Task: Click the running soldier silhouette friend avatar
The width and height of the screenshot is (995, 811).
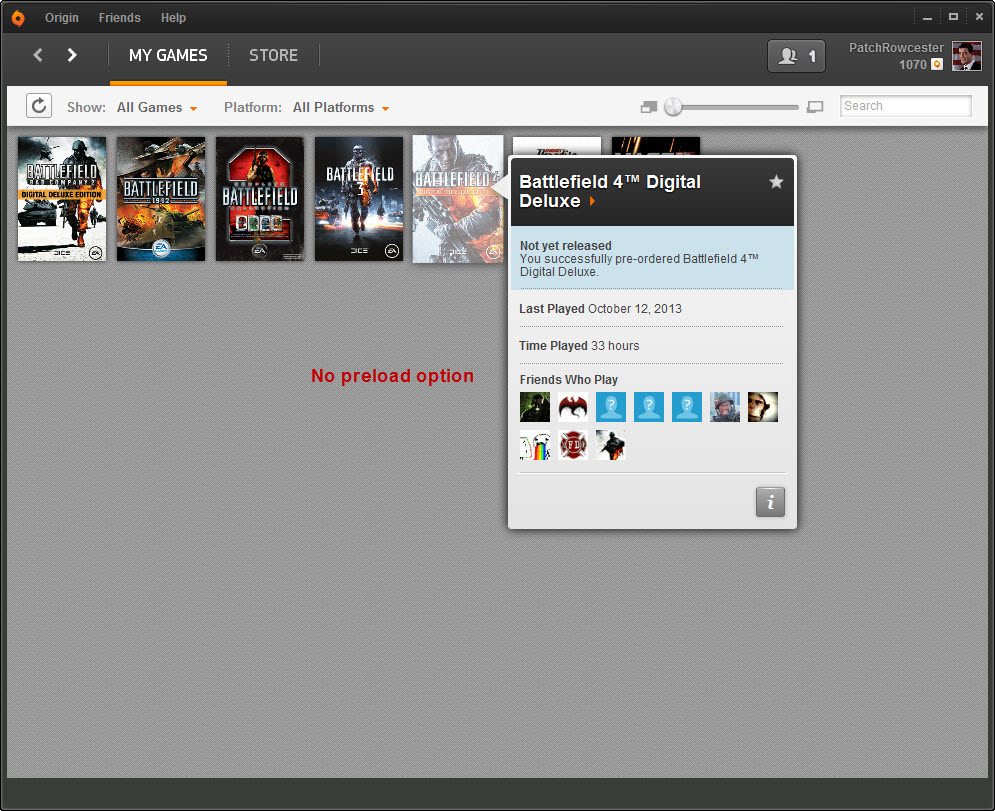Action: (611, 445)
